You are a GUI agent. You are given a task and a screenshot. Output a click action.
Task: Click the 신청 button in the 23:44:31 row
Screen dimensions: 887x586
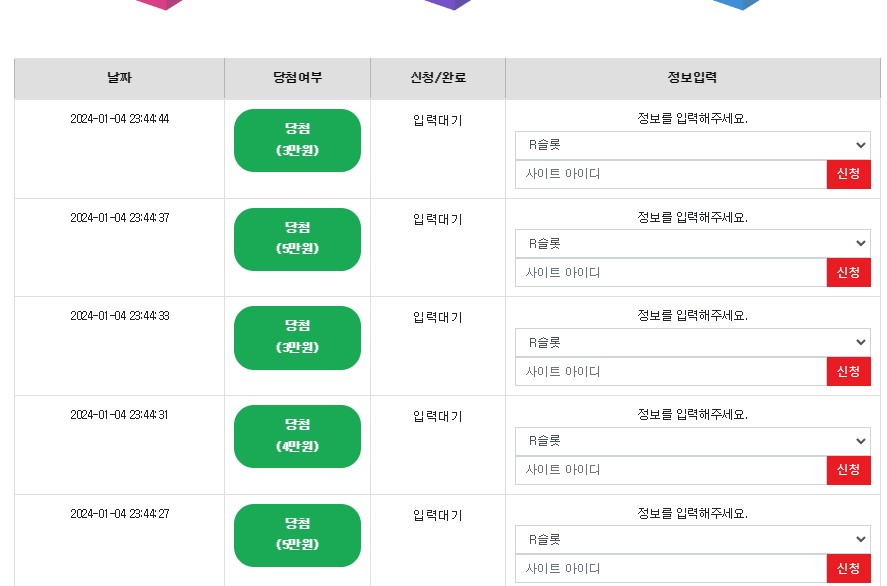coord(849,470)
